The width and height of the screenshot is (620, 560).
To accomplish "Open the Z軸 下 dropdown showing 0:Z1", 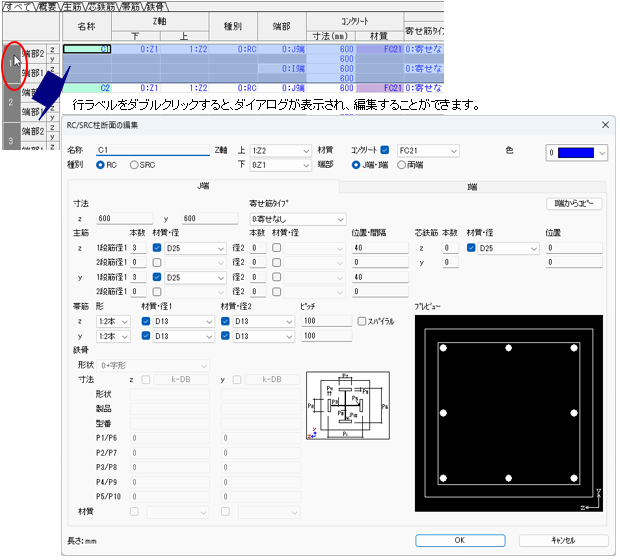I will pyautogui.click(x=280, y=165).
